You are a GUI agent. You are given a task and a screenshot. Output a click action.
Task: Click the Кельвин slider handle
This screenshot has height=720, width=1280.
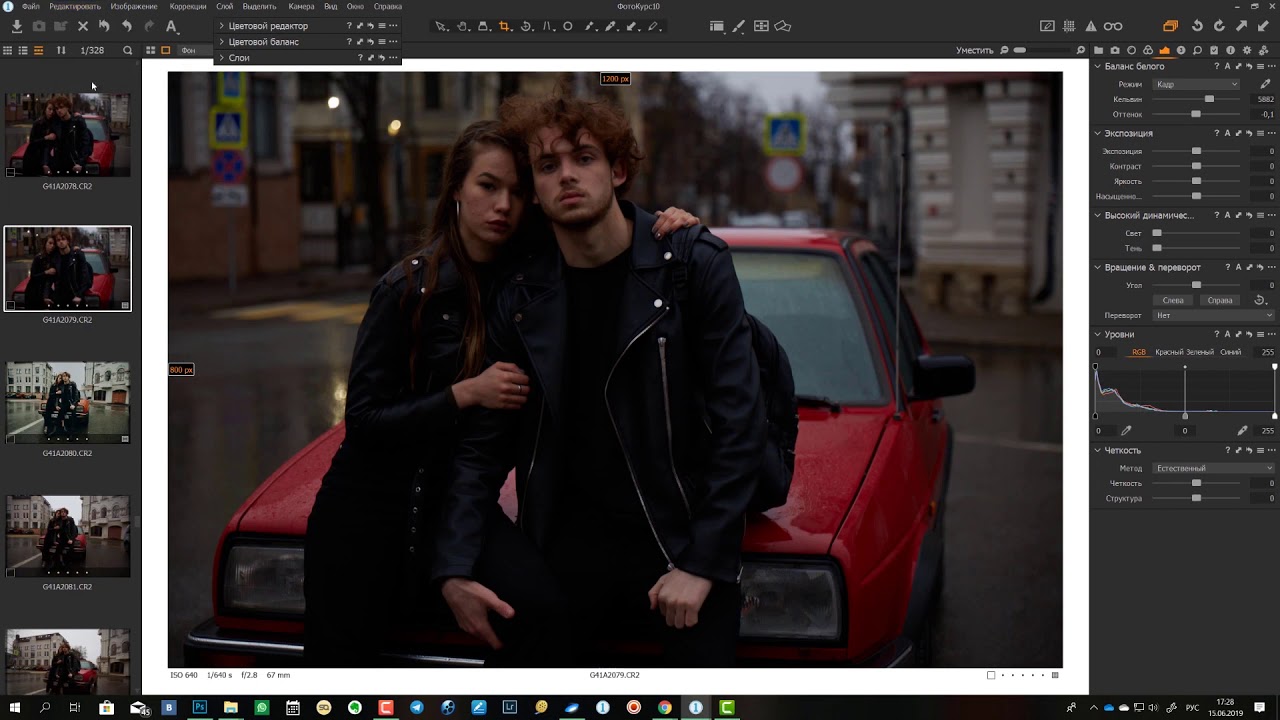pos(1209,99)
